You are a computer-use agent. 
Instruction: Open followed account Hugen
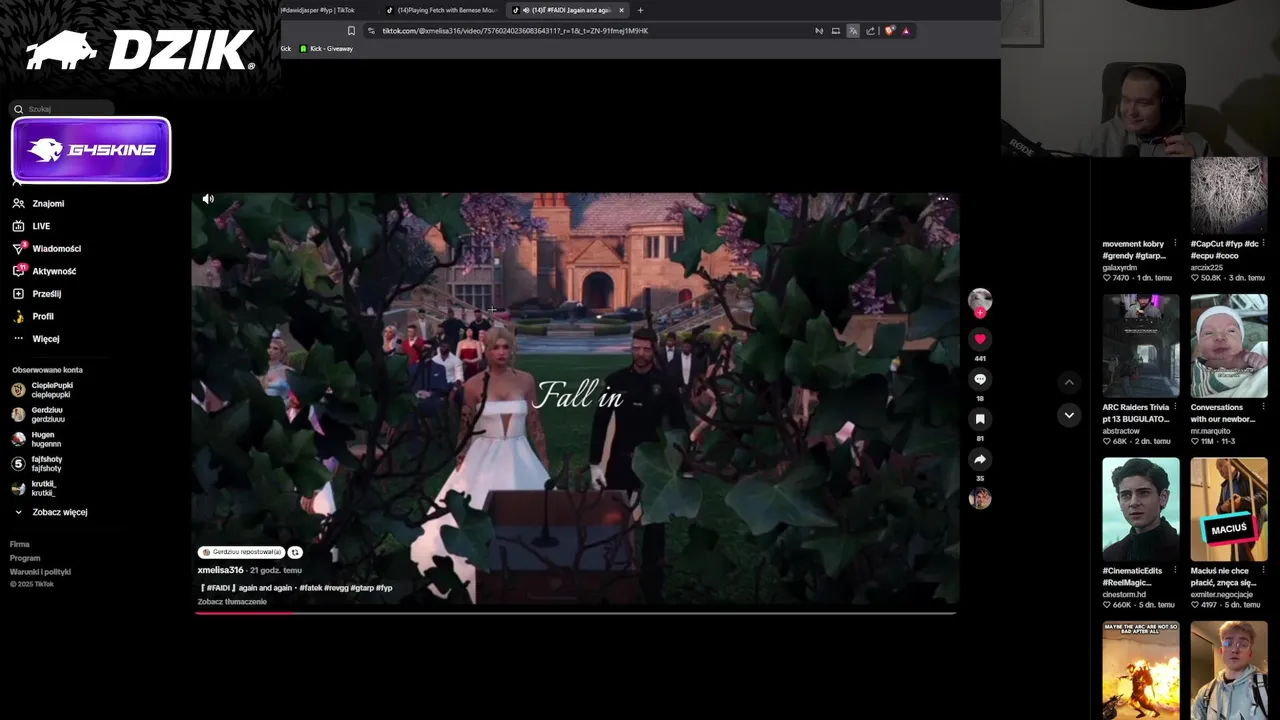point(37,439)
